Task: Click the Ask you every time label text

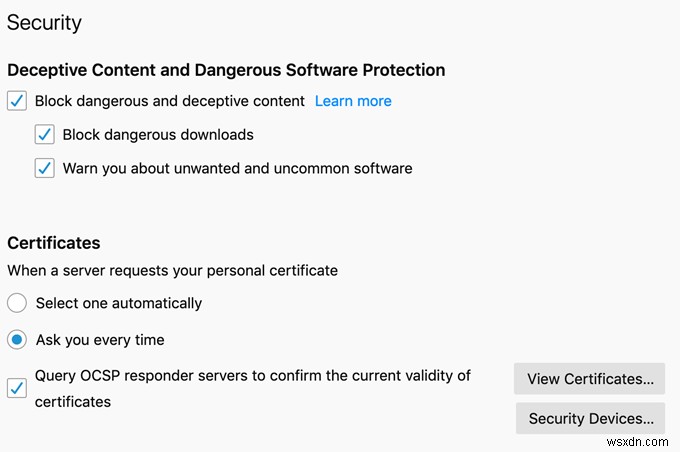Action: click(x=100, y=340)
